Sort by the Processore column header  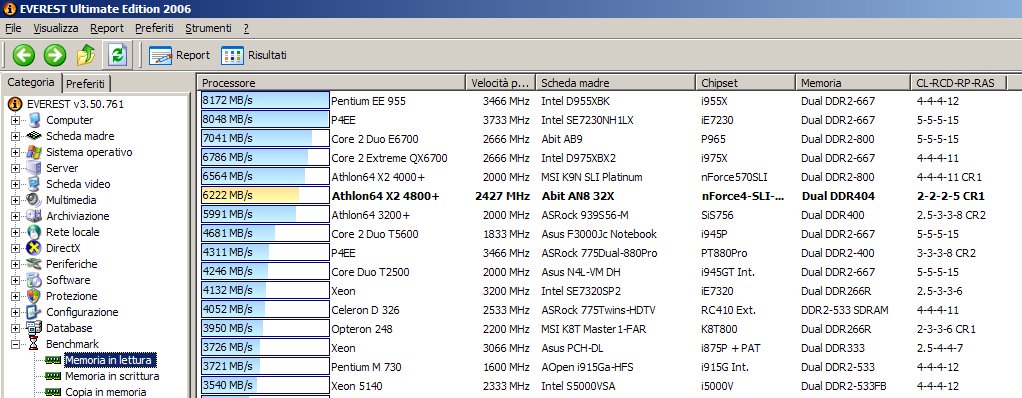tap(332, 83)
